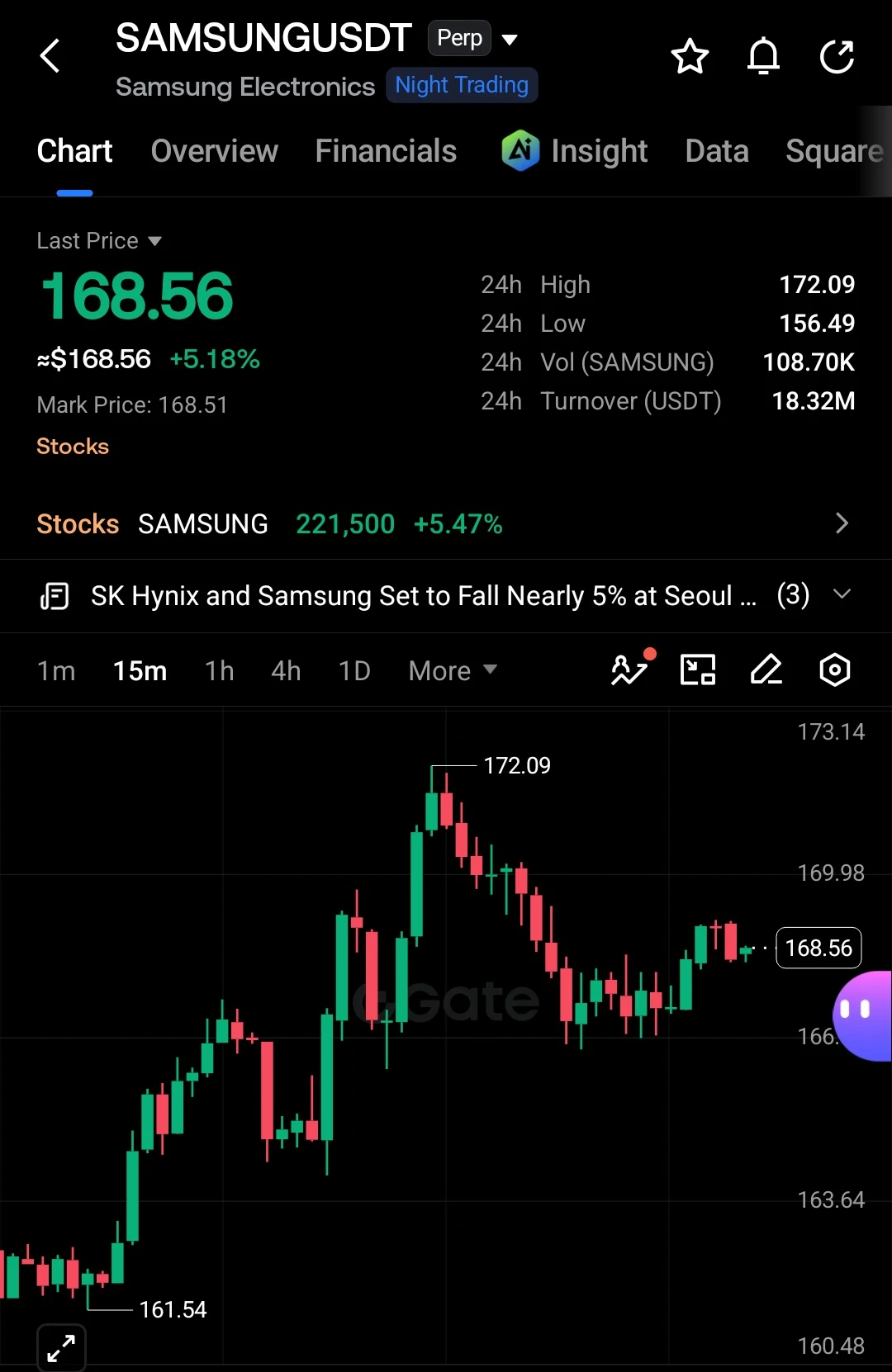The width and height of the screenshot is (892, 1372).
Task: Tap the SAMSUNG stock price 221,500
Action: pyautogui.click(x=345, y=524)
